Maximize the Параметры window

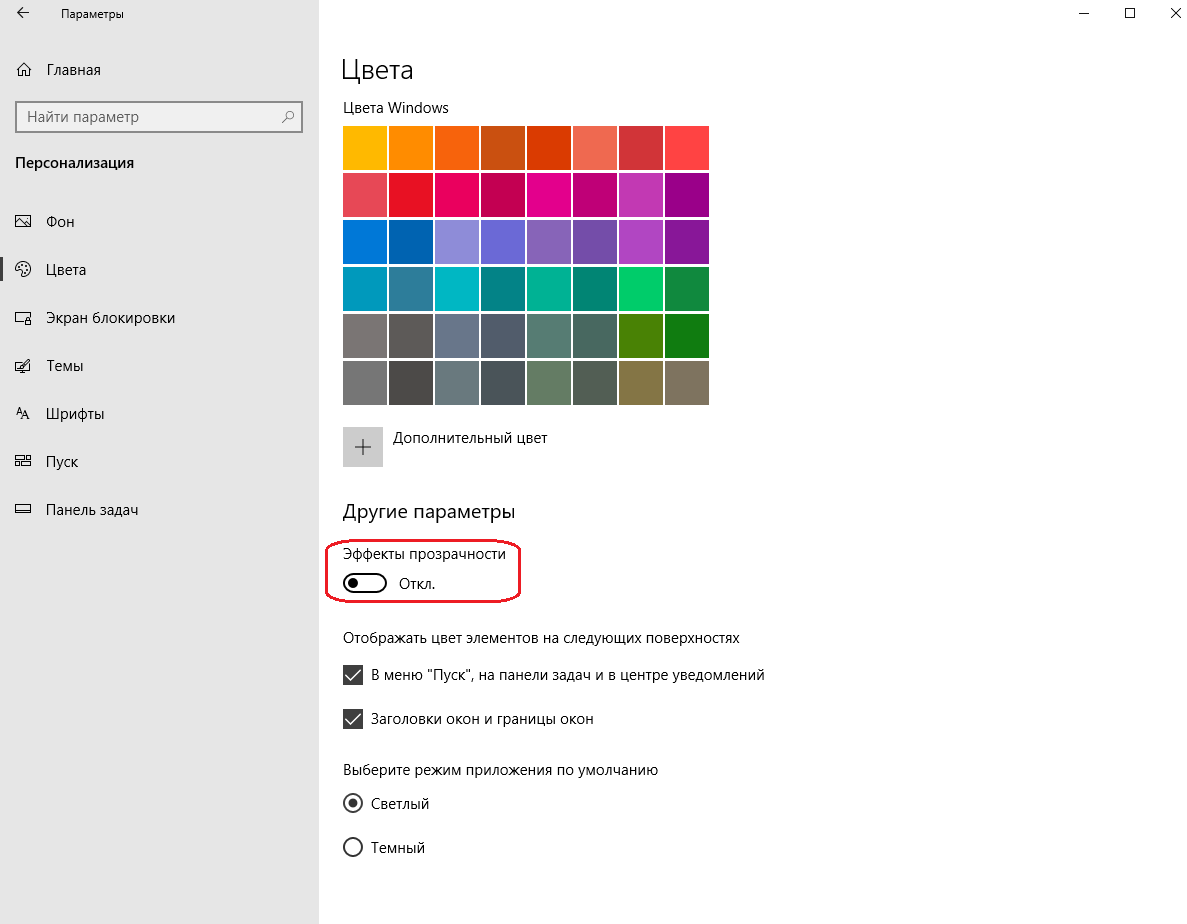pos(1129,13)
